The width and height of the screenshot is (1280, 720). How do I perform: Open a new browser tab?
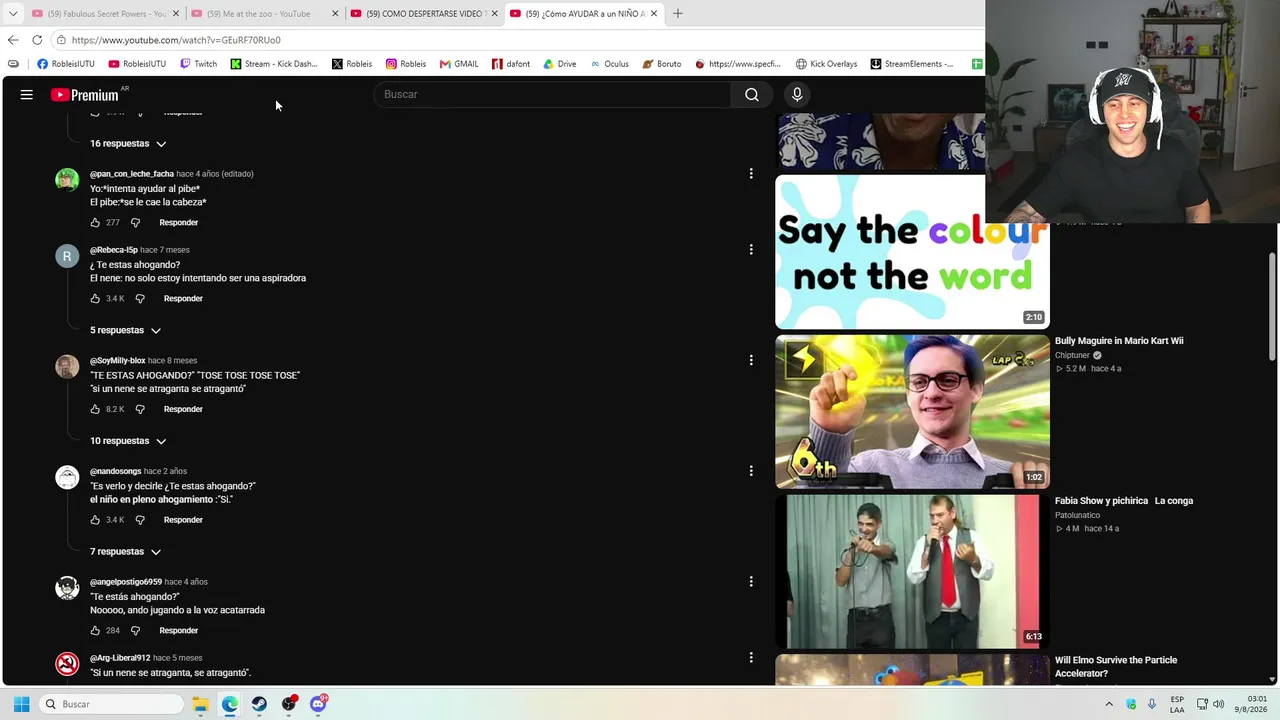point(678,13)
